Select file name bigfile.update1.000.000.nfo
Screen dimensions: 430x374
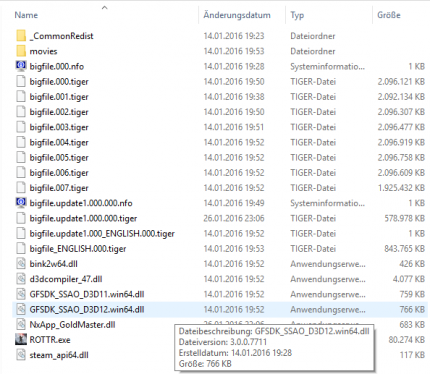(81, 203)
